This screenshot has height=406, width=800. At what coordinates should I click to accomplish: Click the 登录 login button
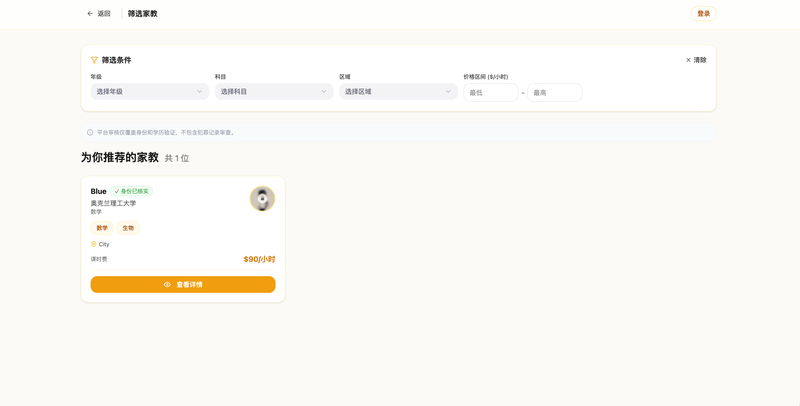pyautogui.click(x=704, y=14)
